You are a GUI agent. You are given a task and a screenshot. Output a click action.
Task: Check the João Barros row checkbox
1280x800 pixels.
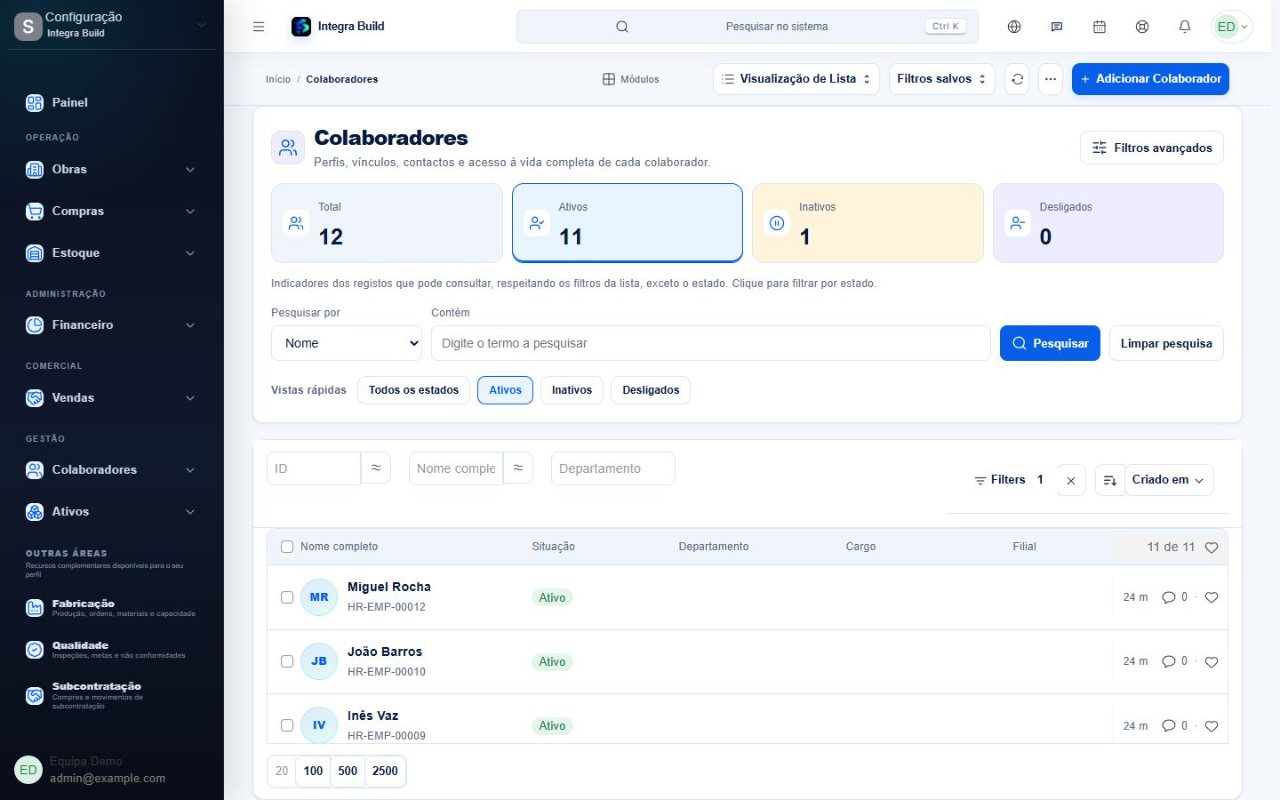pyautogui.click(x=287, y=661)
